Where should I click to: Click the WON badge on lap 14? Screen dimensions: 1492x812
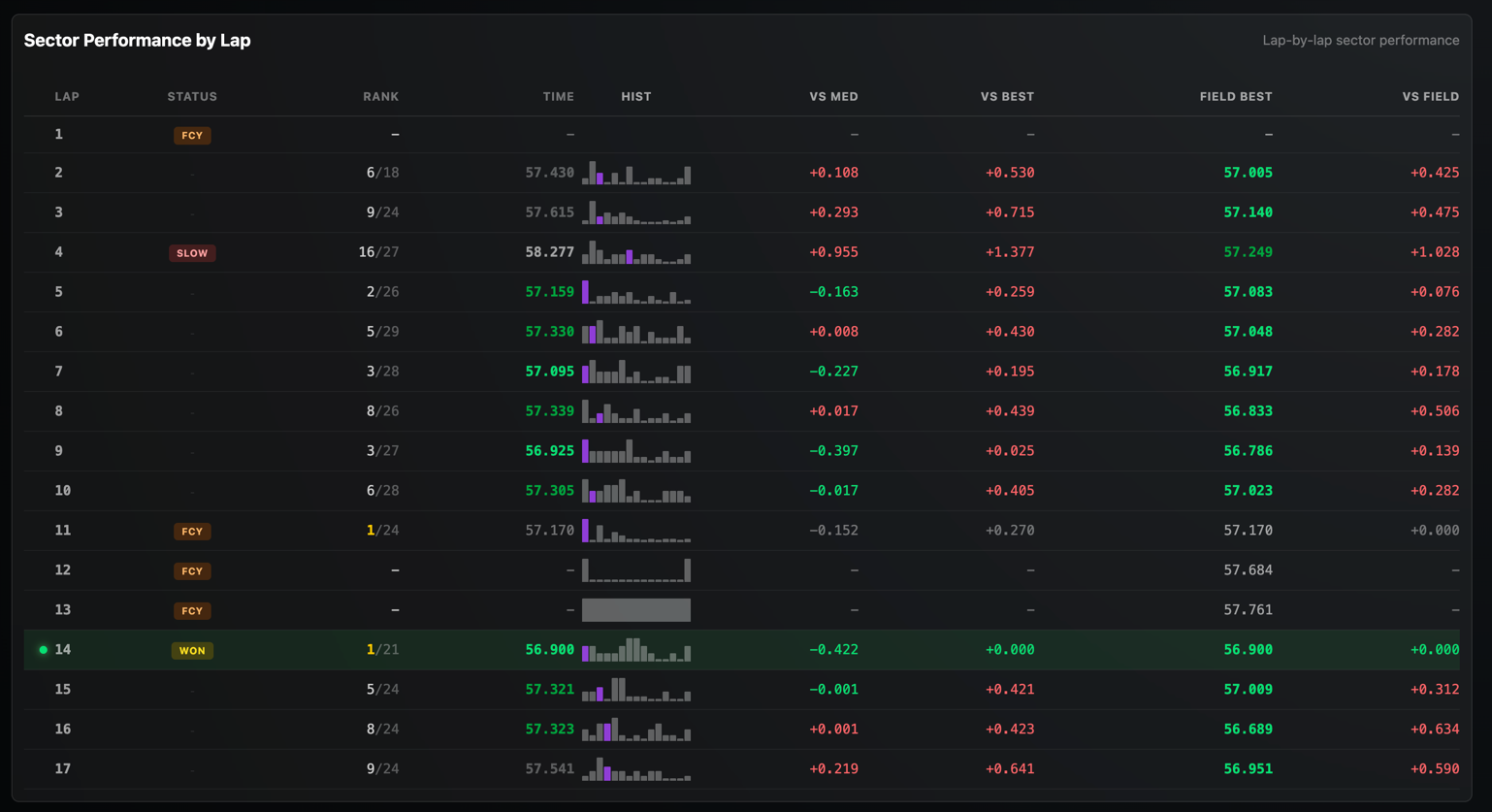pos(192,651)
